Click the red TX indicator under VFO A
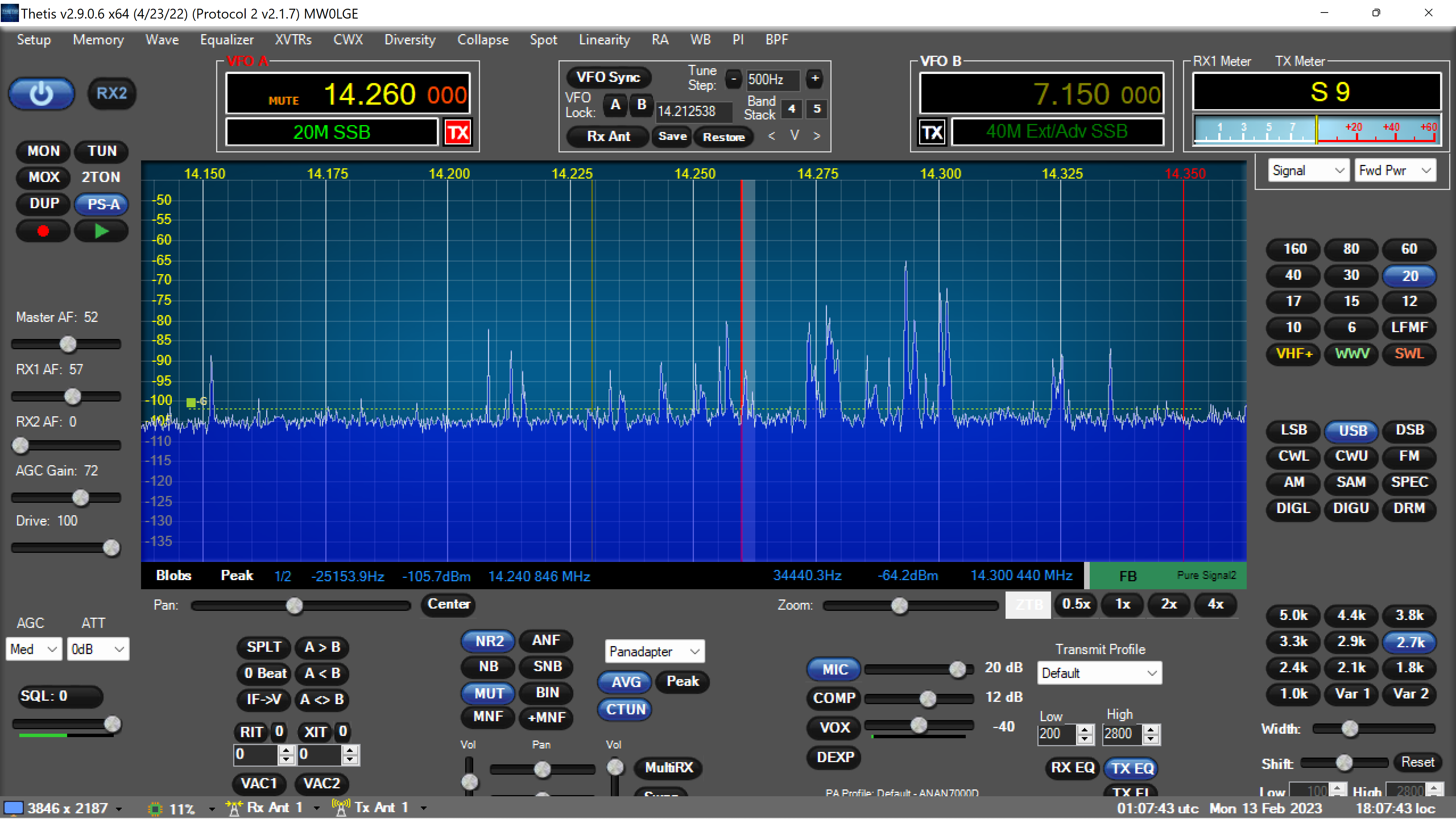1456x819 pixels. pyautogui.click(x=457, y=133)
